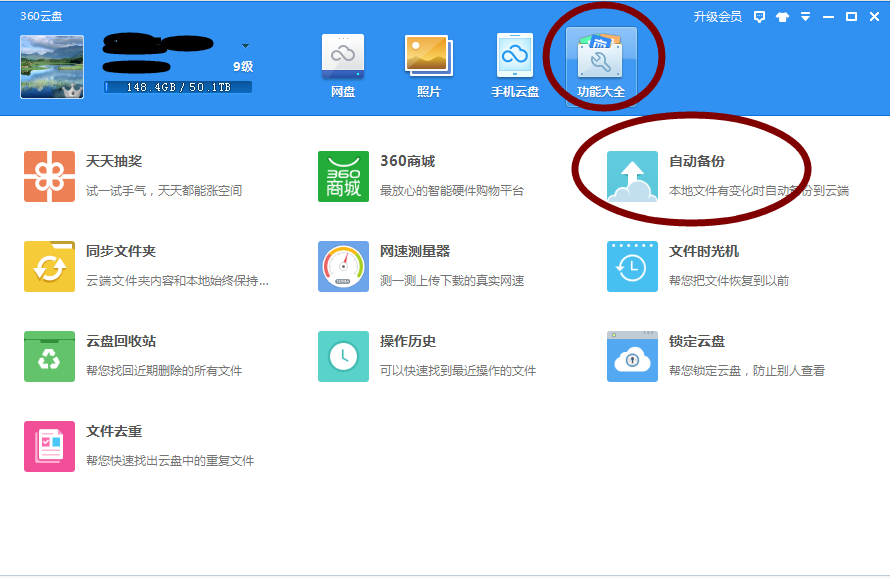Click the 锁定云盘 title
890x578 pixels.
697,341
